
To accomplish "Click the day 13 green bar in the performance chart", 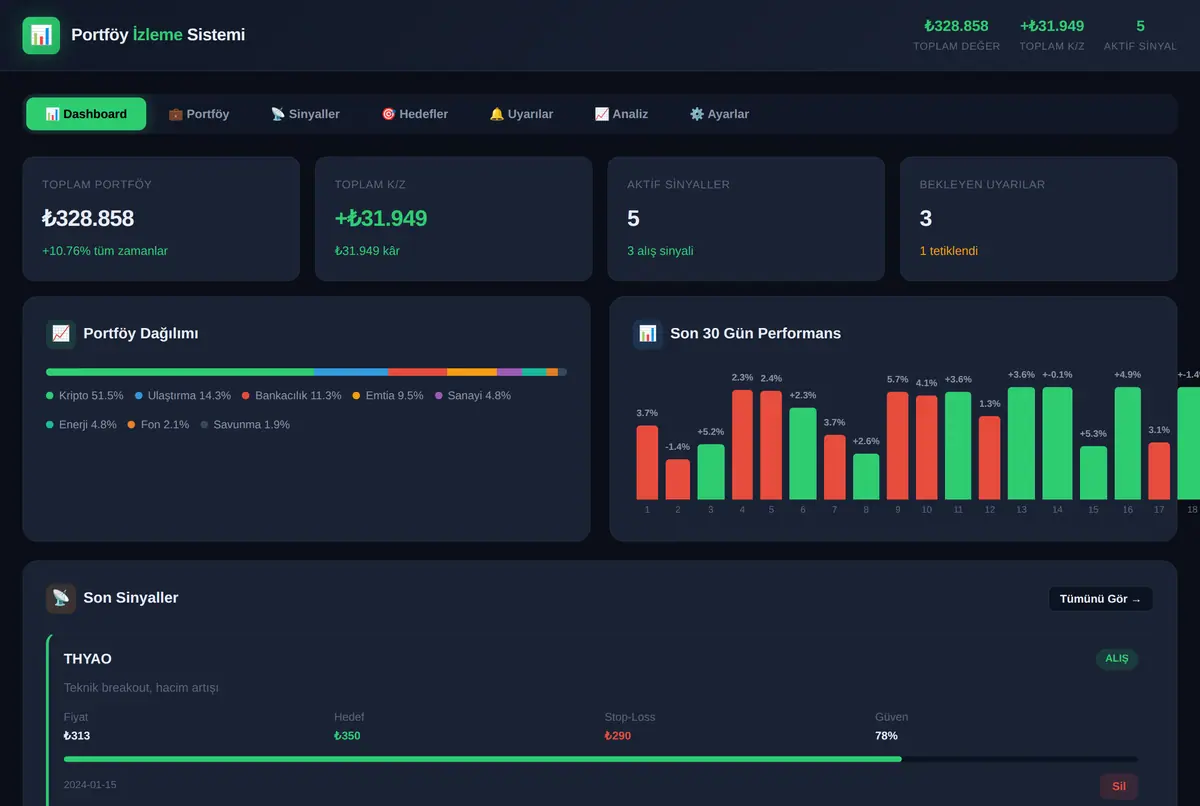I will click(x=1021, y=444).
